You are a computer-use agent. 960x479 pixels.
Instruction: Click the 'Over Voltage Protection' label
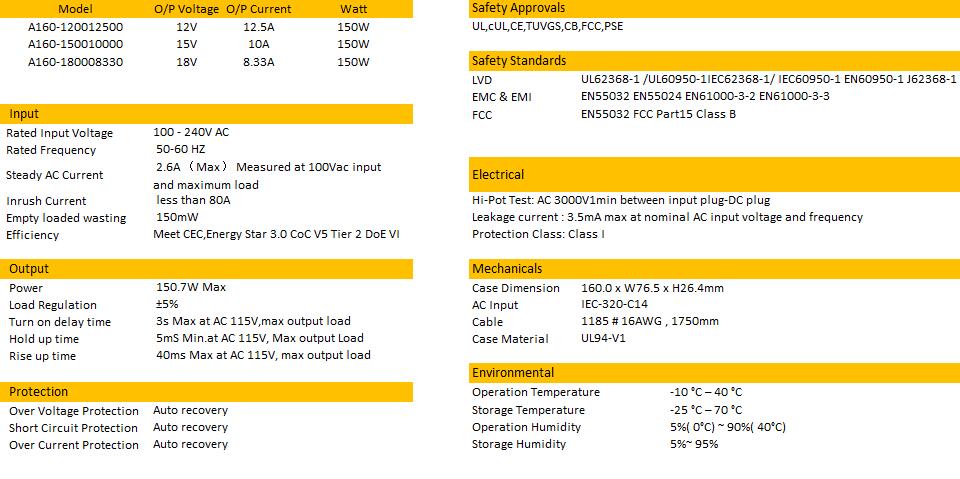[x=73, y=411]
